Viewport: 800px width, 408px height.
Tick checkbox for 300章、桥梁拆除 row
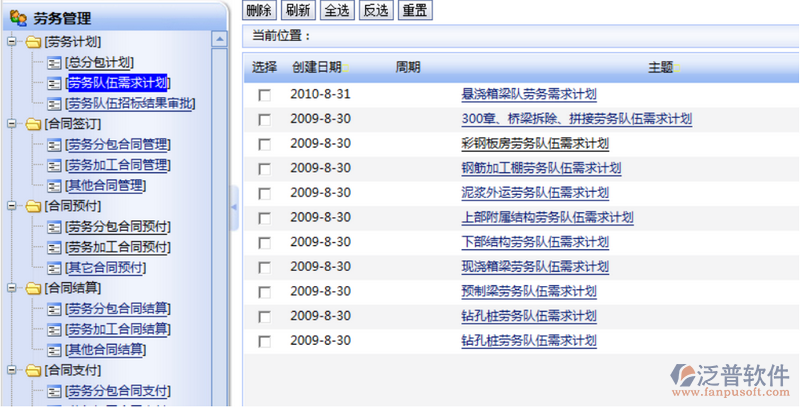click(x=264, y=120)
